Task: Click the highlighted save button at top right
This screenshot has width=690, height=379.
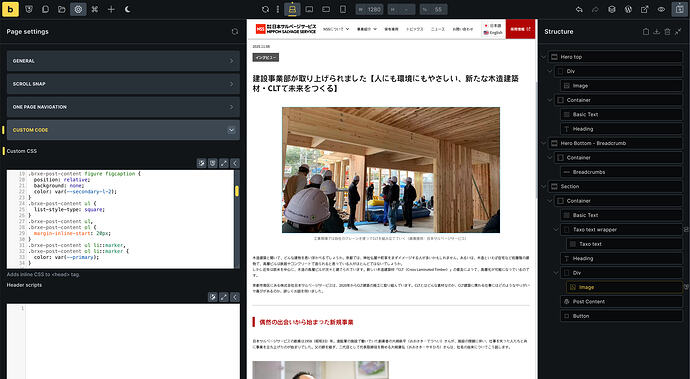Action: point(679,9)
